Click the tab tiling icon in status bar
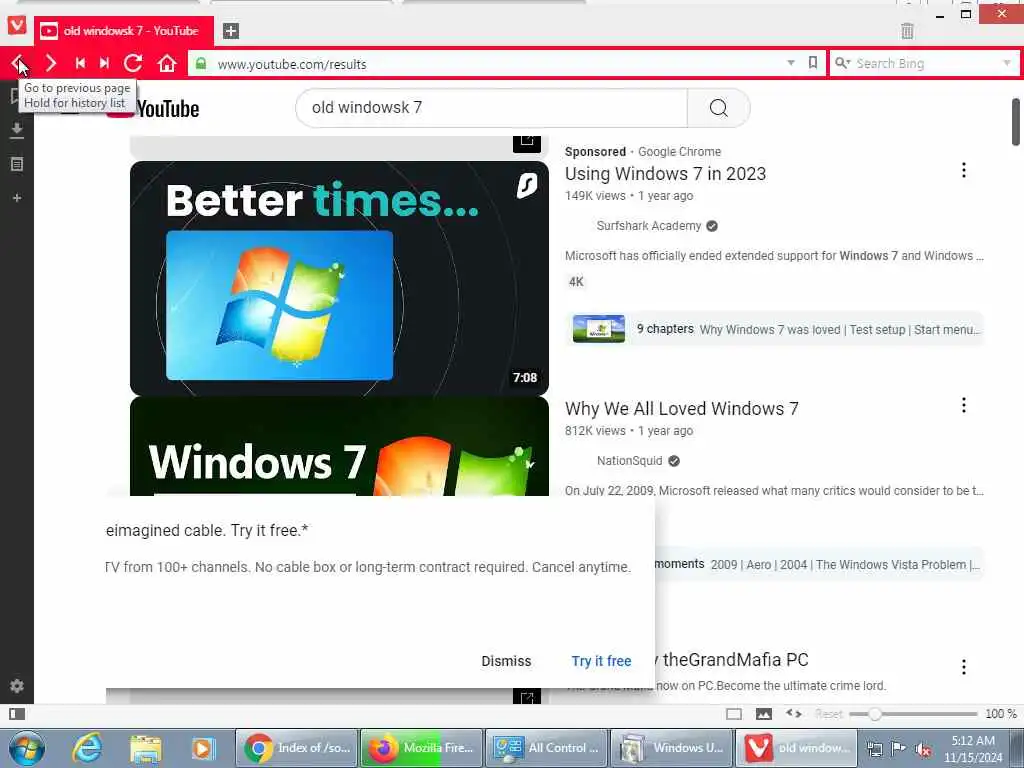This screenshot has width=1024, height=768. (x=734, y=714)
